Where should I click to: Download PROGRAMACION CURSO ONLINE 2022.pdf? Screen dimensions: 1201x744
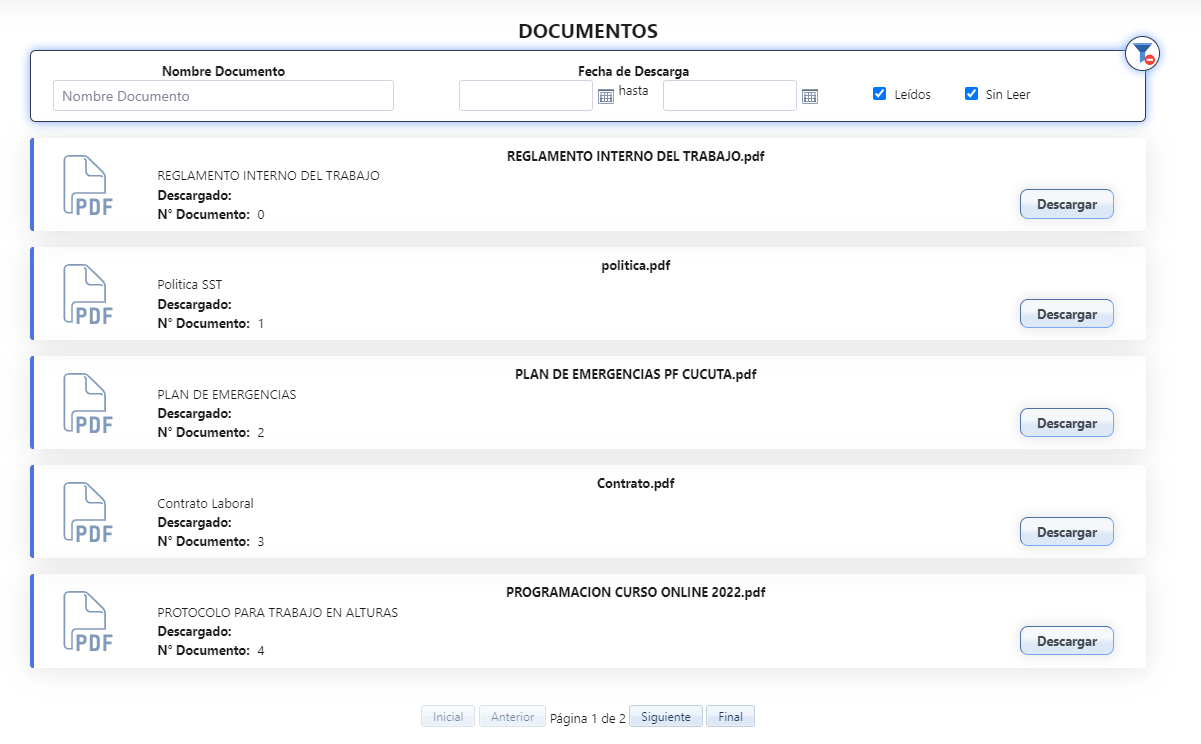[x=1066, y=641]
